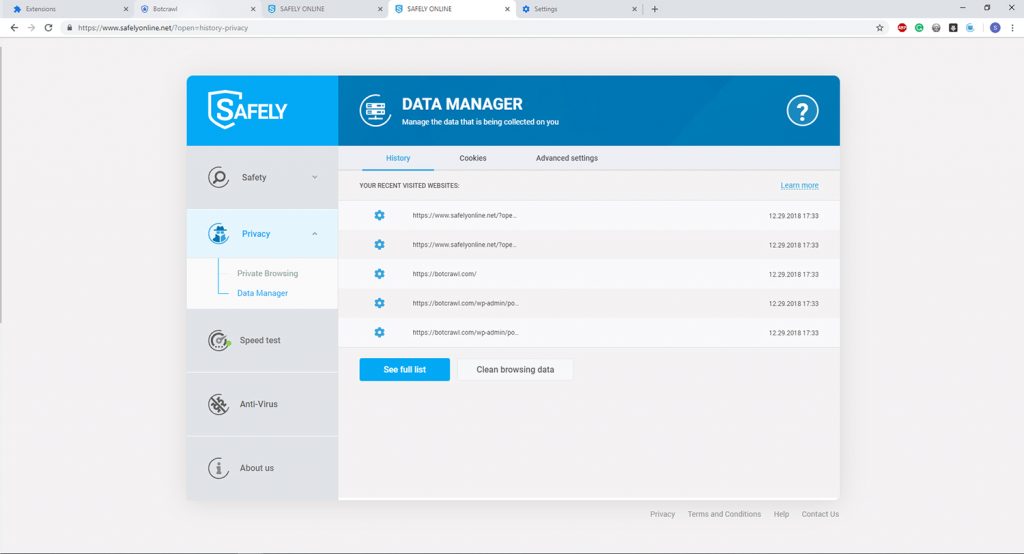Click the About us info icon
The height and width of the screenshot is (554, 1024).
218,468
